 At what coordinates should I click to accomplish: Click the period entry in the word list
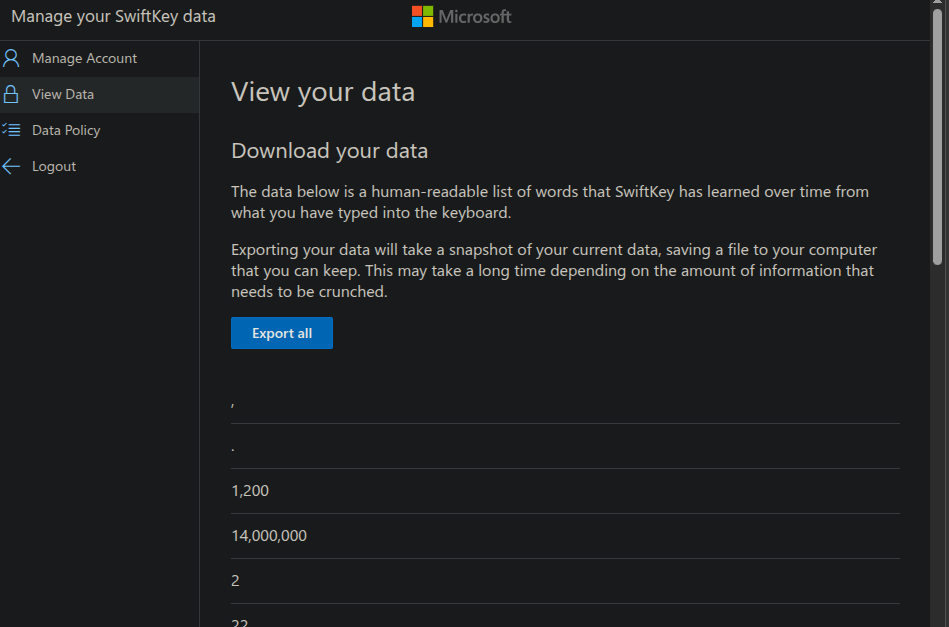tap(233, 447)
